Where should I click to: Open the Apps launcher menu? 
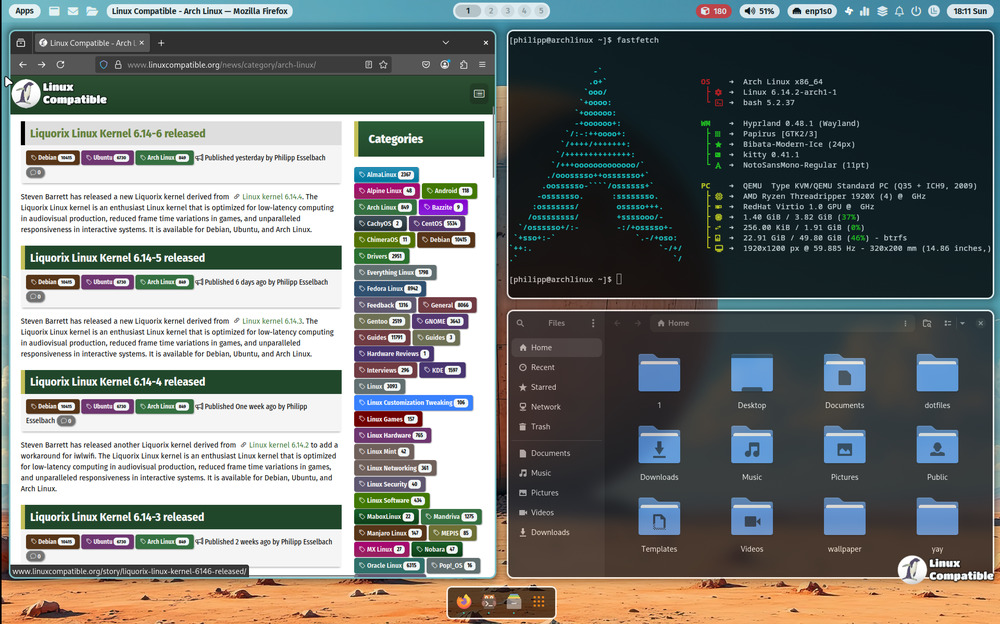tap(25, 11)
